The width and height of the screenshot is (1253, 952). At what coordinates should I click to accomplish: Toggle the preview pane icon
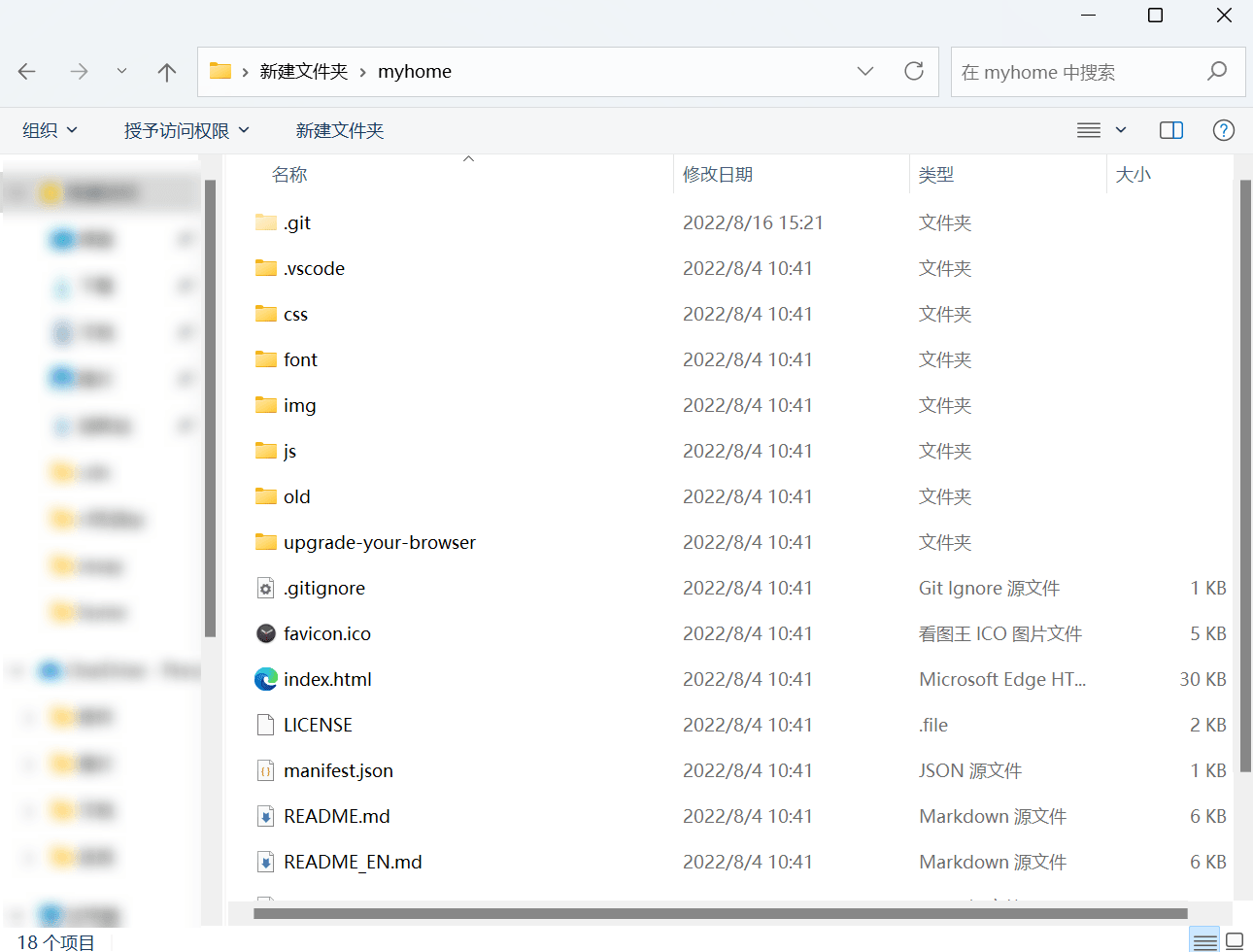1170,130
